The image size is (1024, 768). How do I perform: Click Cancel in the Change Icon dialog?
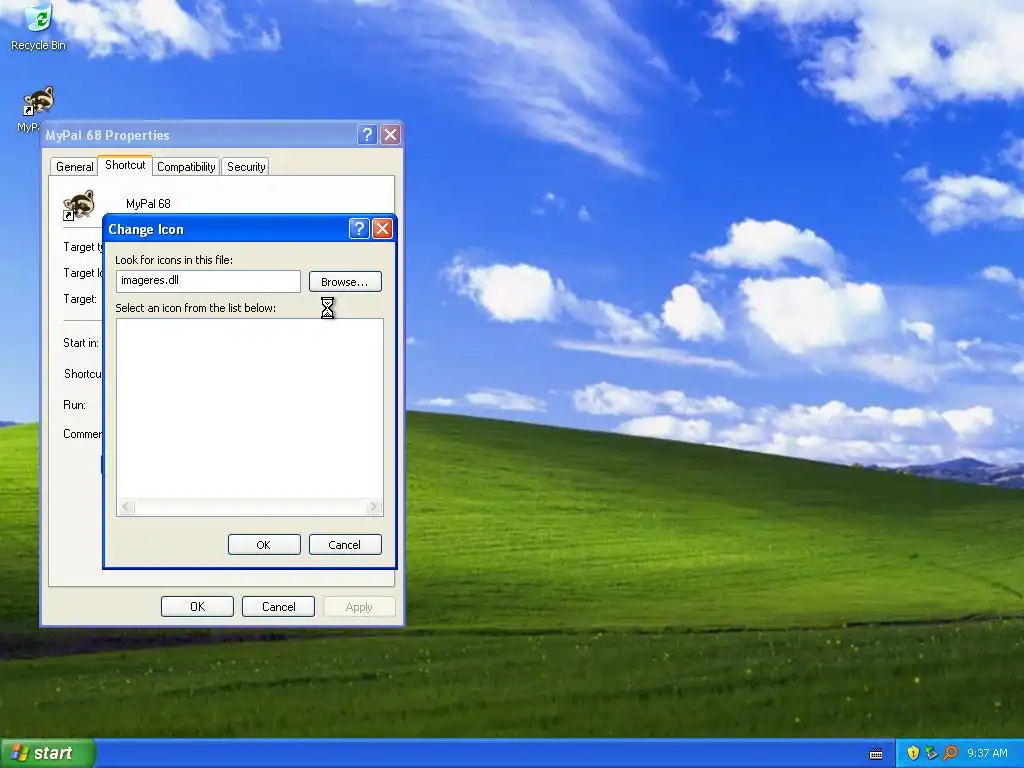(x=345, y=545)
